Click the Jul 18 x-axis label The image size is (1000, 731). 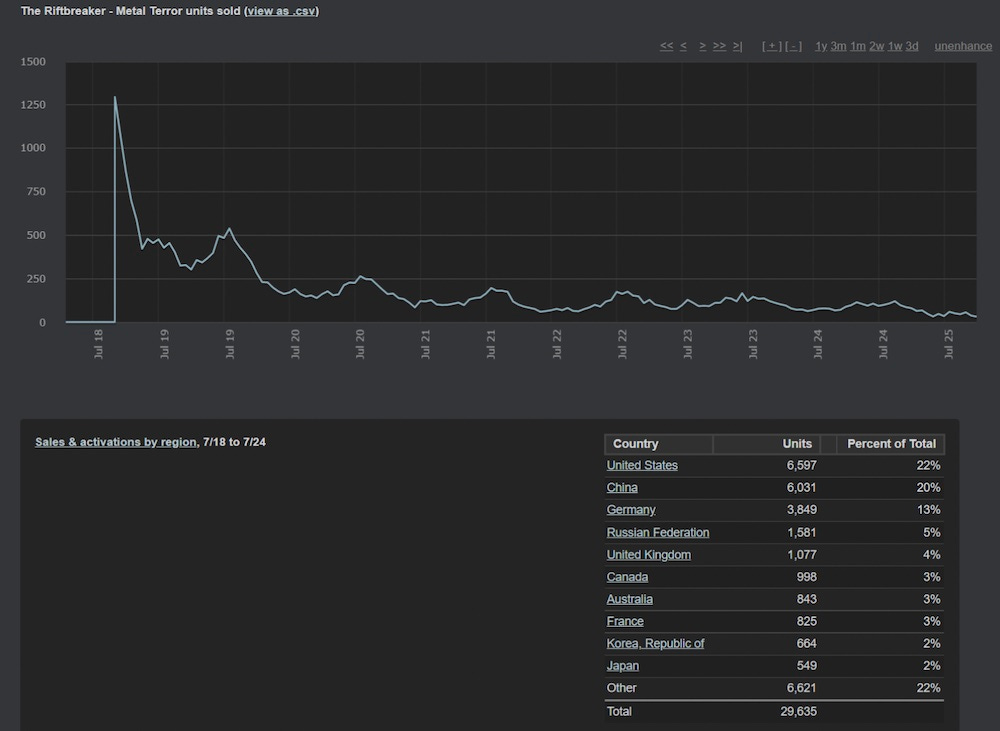[98, 344]
